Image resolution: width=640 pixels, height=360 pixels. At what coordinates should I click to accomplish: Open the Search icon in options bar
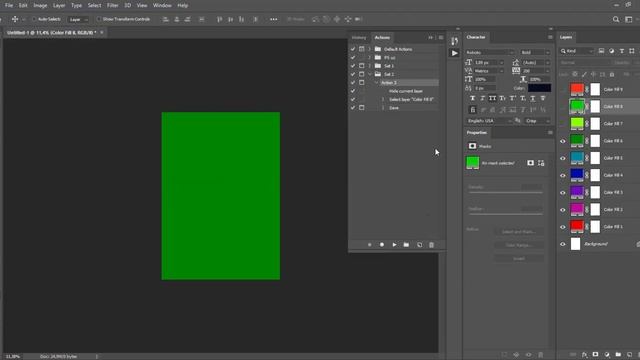(x=616, y=19)
